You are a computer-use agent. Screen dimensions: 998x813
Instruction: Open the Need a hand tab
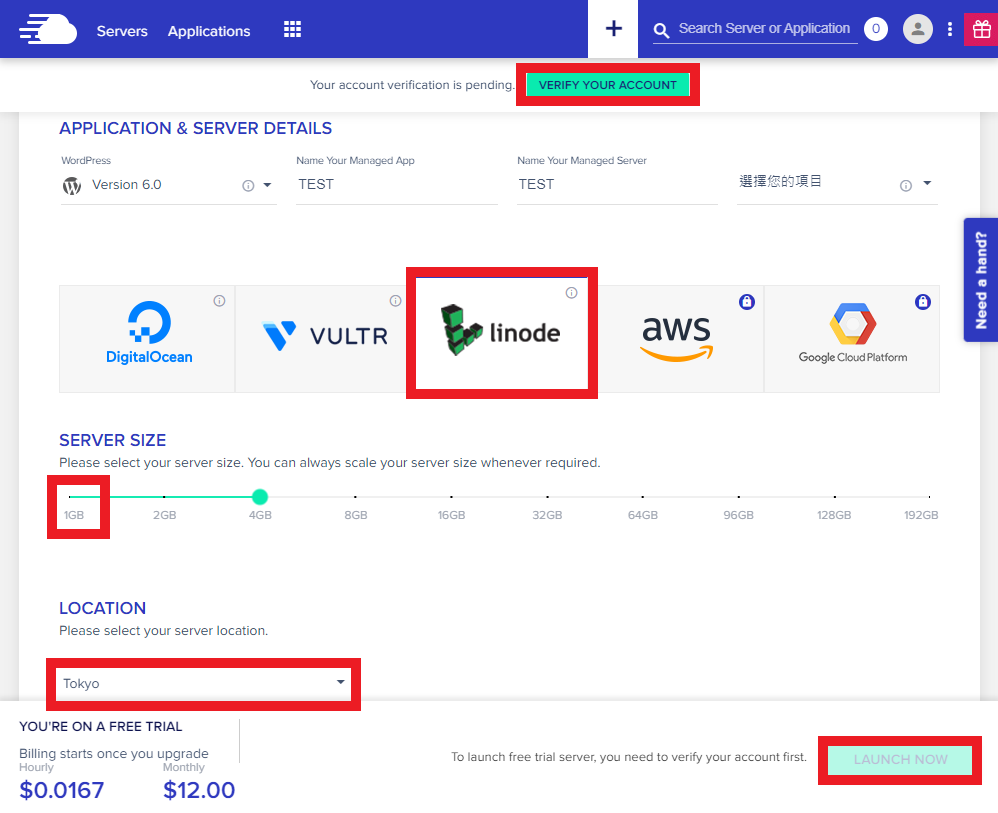click(x=981, y=280)
